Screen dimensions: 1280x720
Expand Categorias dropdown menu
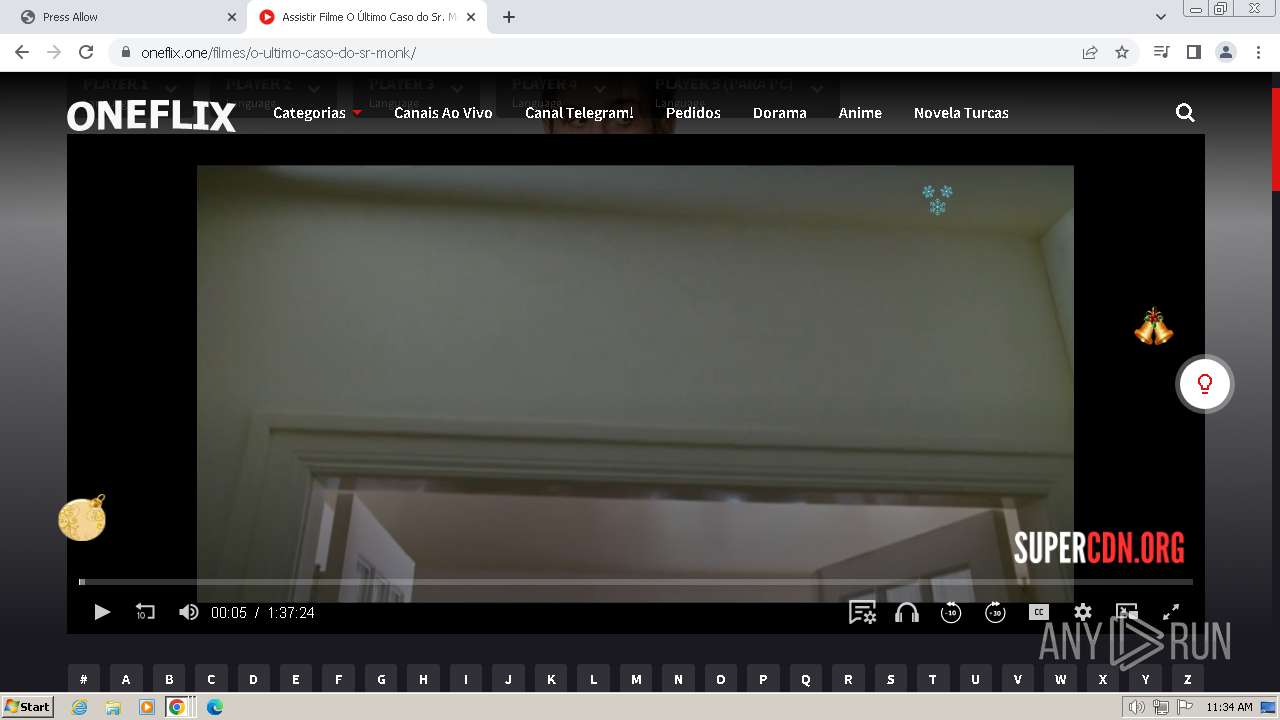click(317, 113)
